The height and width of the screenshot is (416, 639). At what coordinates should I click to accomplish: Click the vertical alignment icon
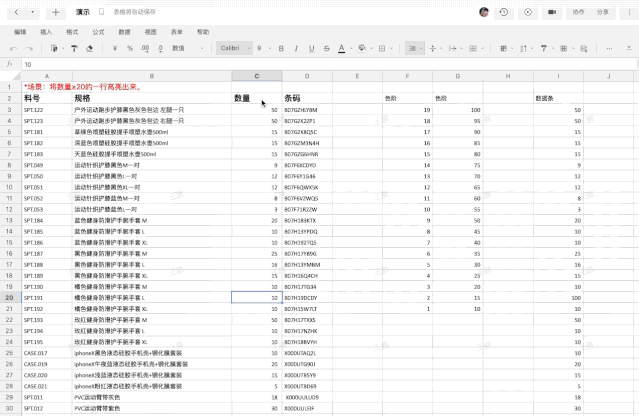pos(433,48)
